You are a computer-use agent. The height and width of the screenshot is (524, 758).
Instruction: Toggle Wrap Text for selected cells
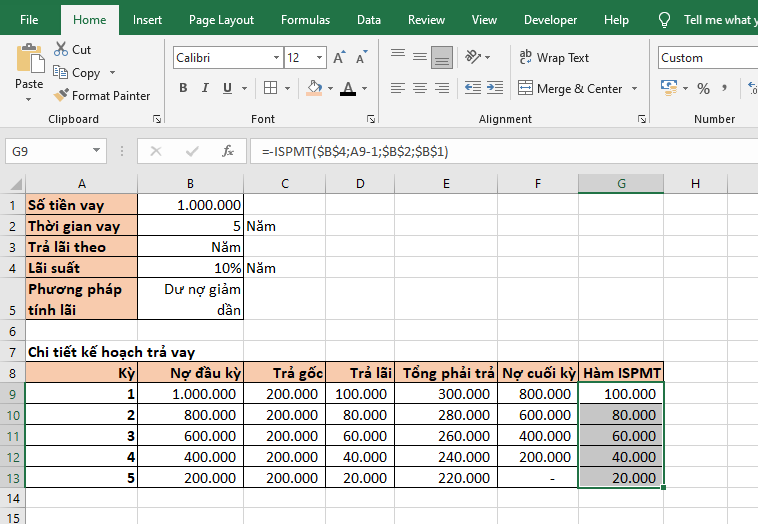click(x=553, y=58)
